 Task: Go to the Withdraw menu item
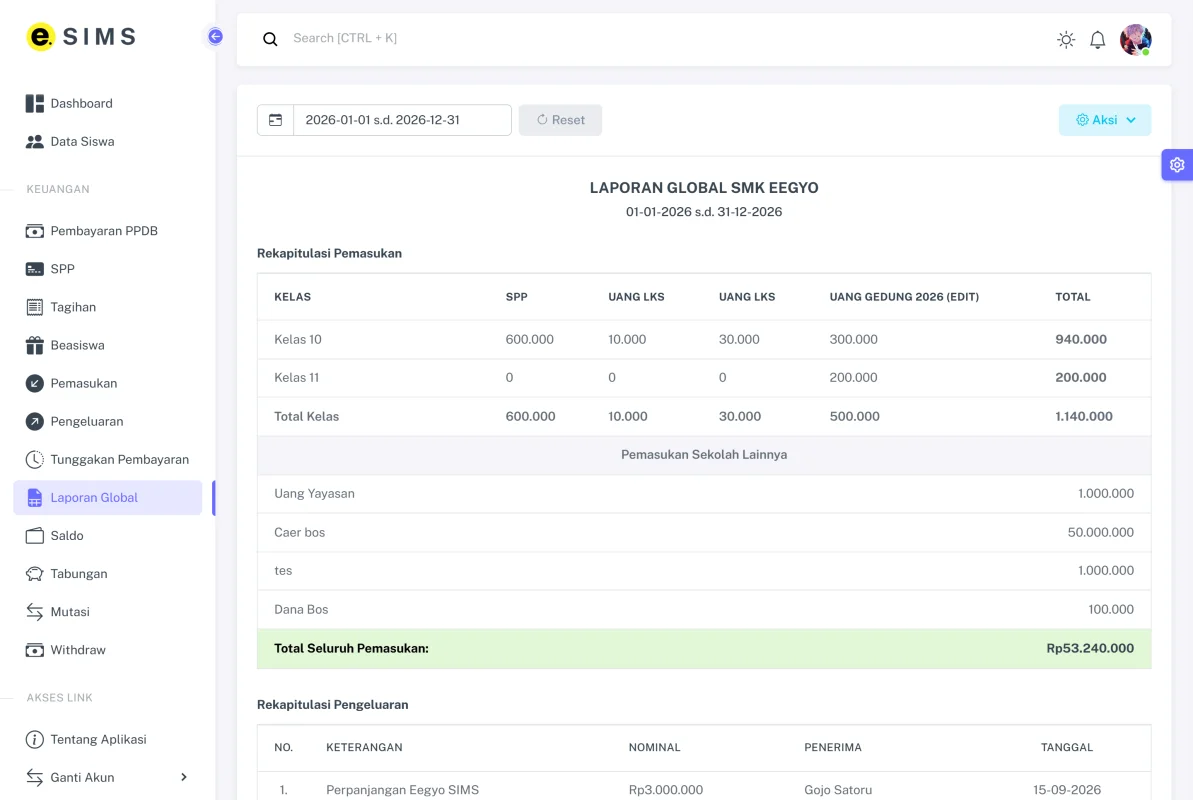tap(107, 650)
